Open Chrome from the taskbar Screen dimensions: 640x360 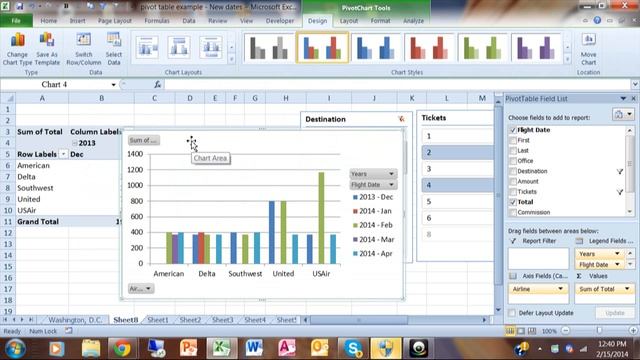coord(122,348)
